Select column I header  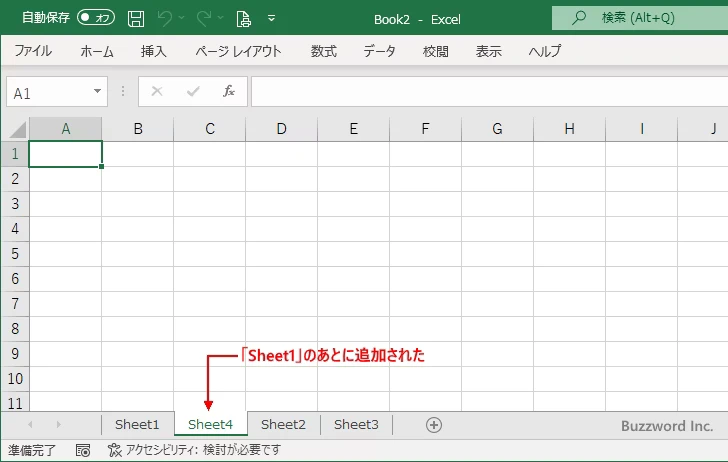click(642, 129)
